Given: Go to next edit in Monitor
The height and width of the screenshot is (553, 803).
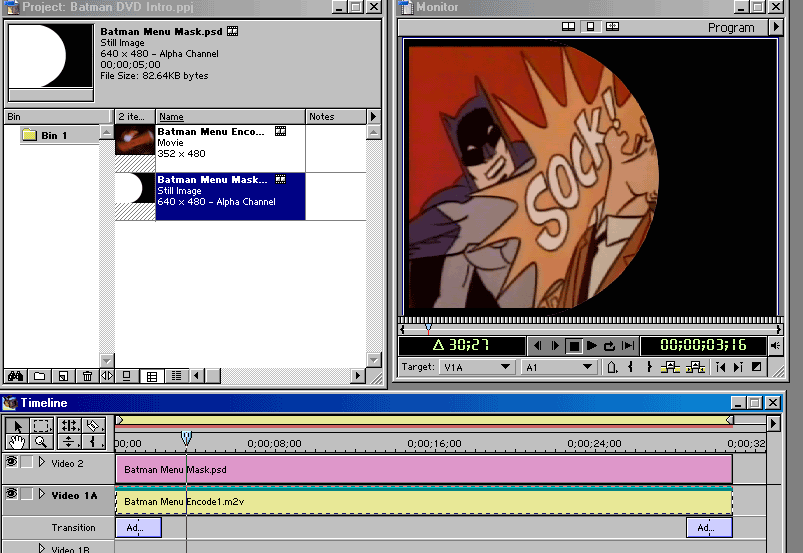Looking at the screenshot, I should (738, 367).
